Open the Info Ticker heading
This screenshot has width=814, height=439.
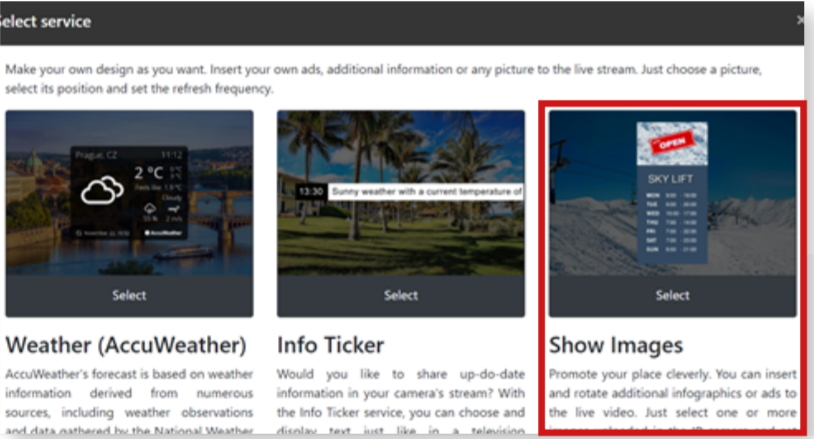click(331, 346)
